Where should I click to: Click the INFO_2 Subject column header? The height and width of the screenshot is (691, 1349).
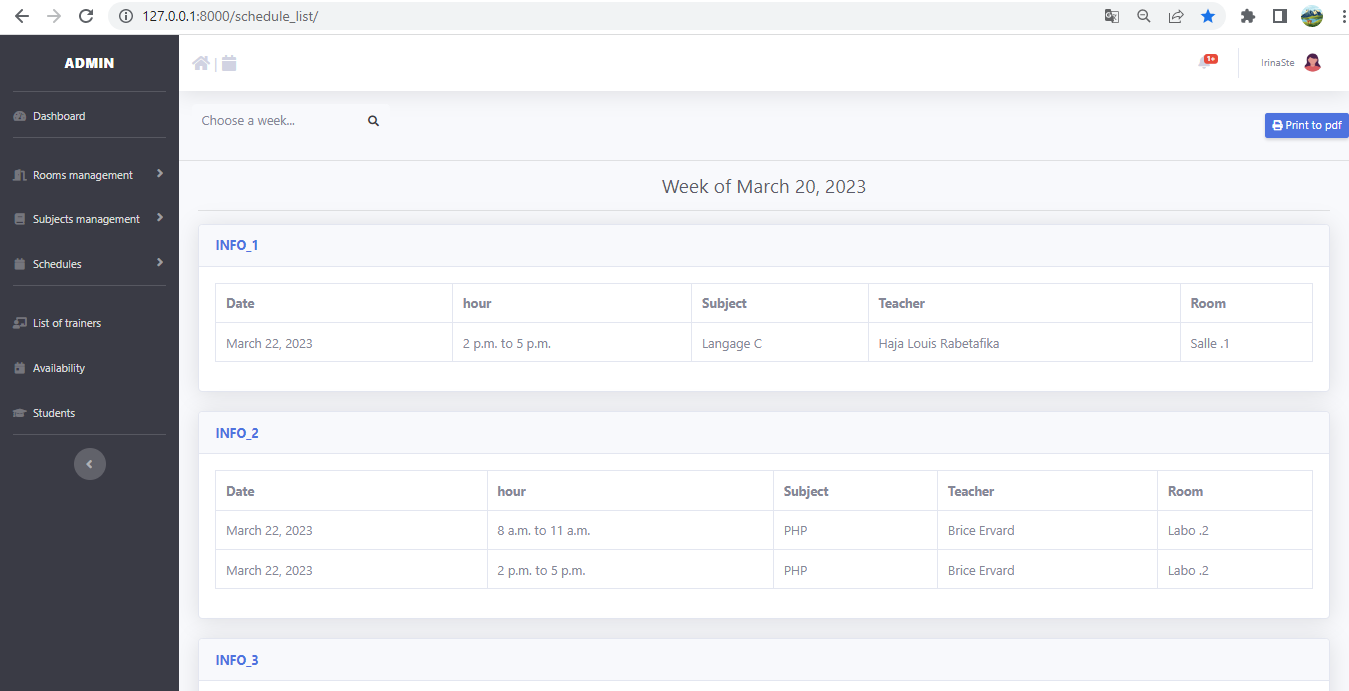(855, 491)
